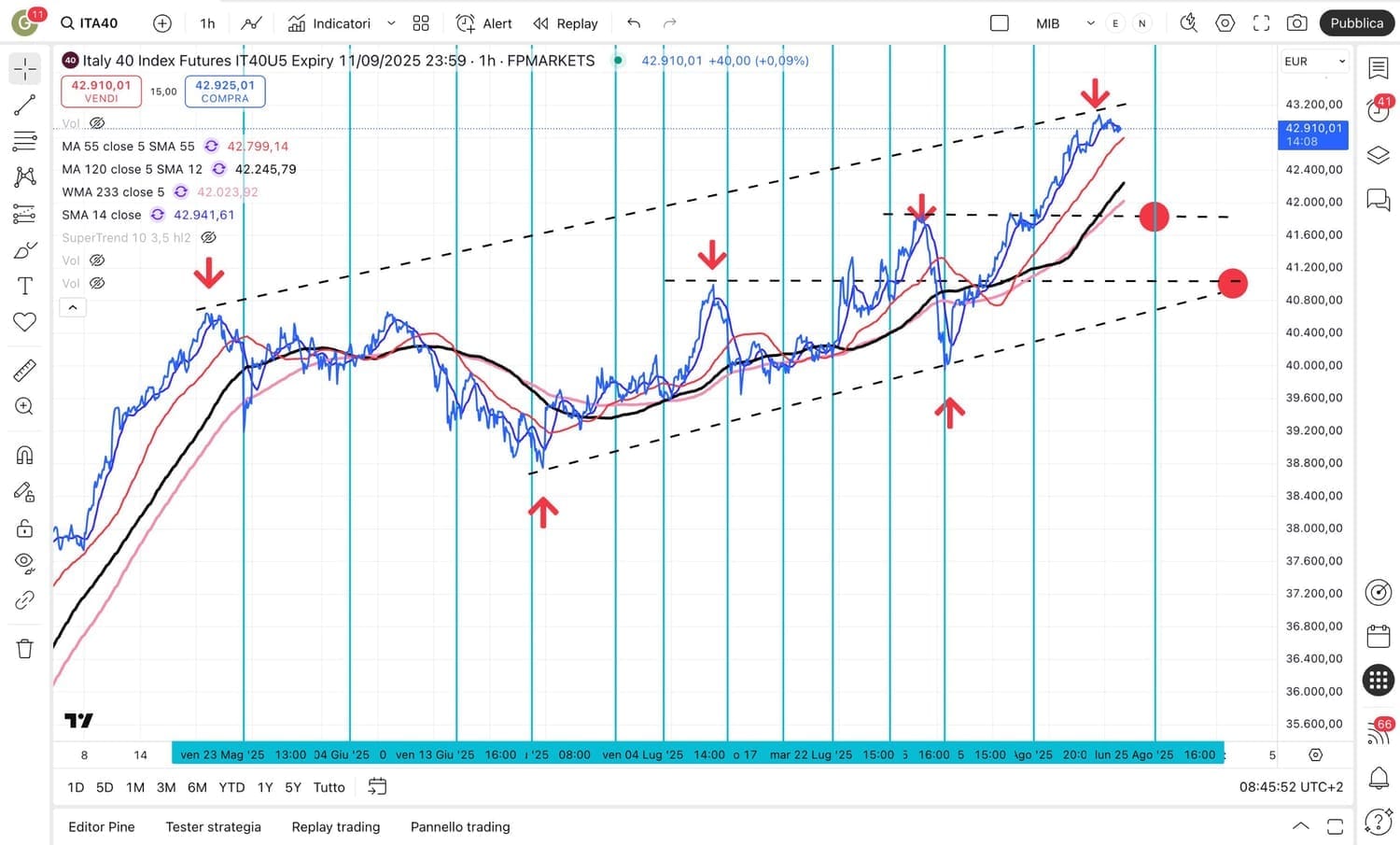Click the Pubblica button

[x=1357, y=23]
